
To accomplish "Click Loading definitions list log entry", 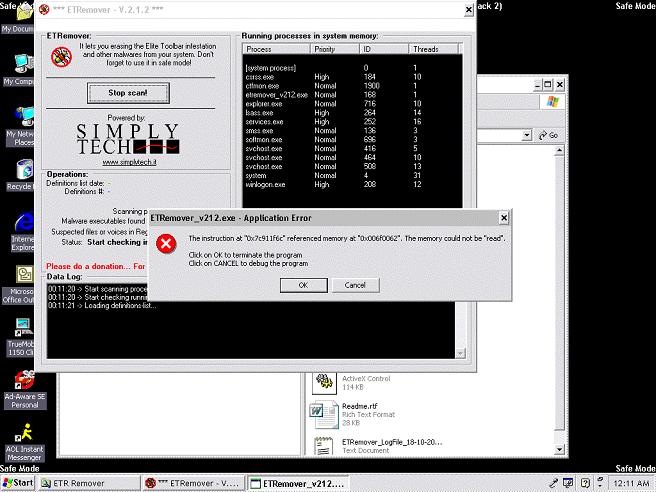I will click(102, 306).
